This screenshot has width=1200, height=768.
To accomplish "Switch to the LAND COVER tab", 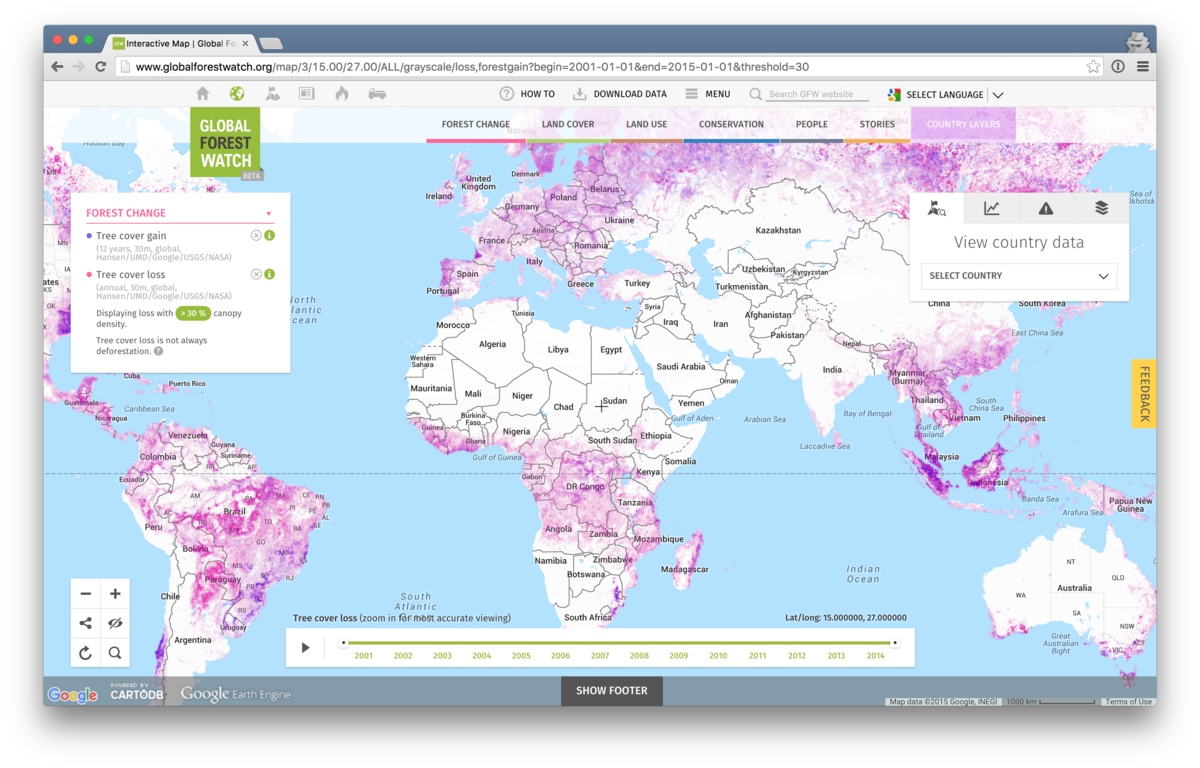I will point(568,124).
